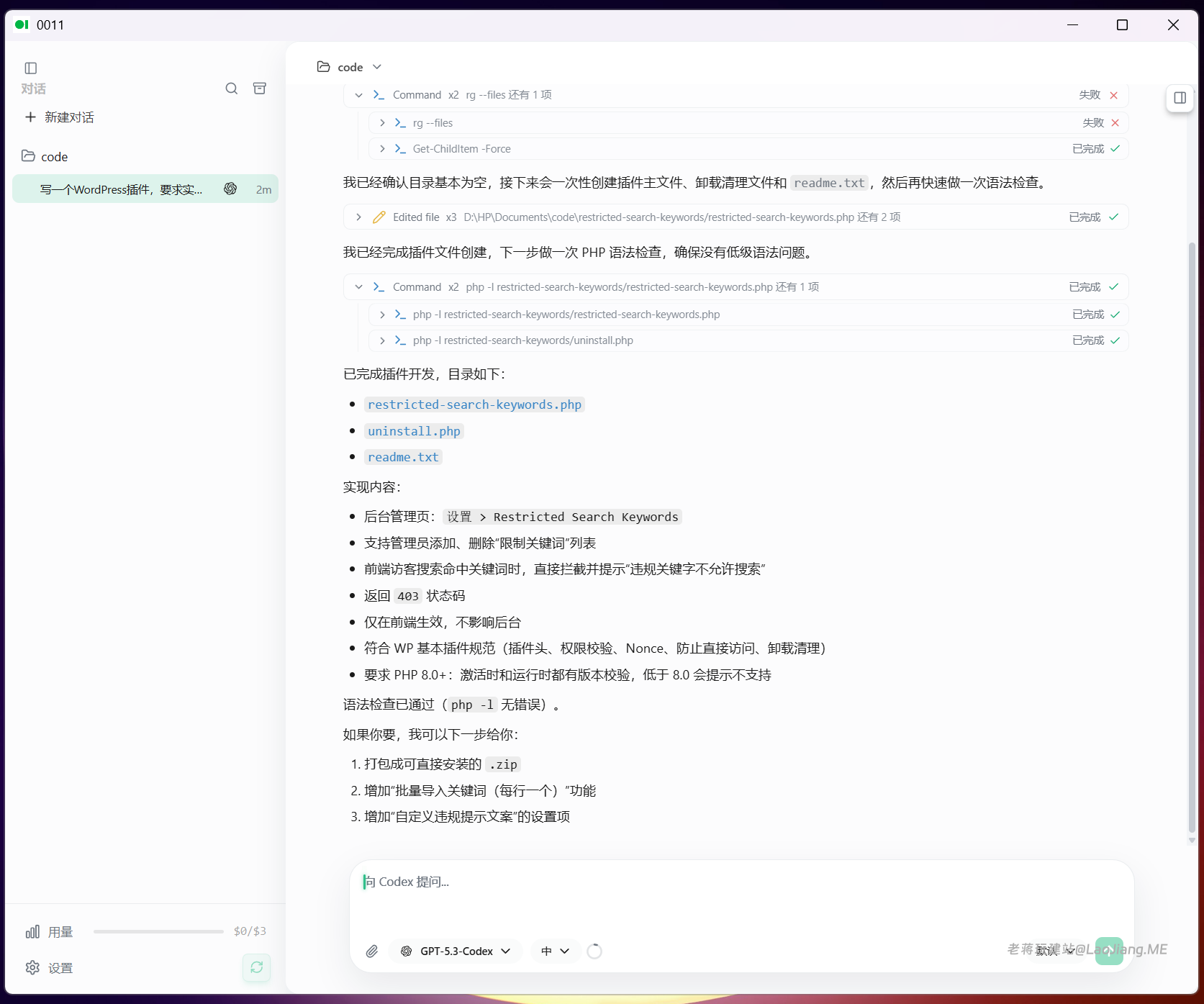Screen dimensions: 1204x1004
Task: Expand the Edited file x3 row
Action: pos(358,217)
